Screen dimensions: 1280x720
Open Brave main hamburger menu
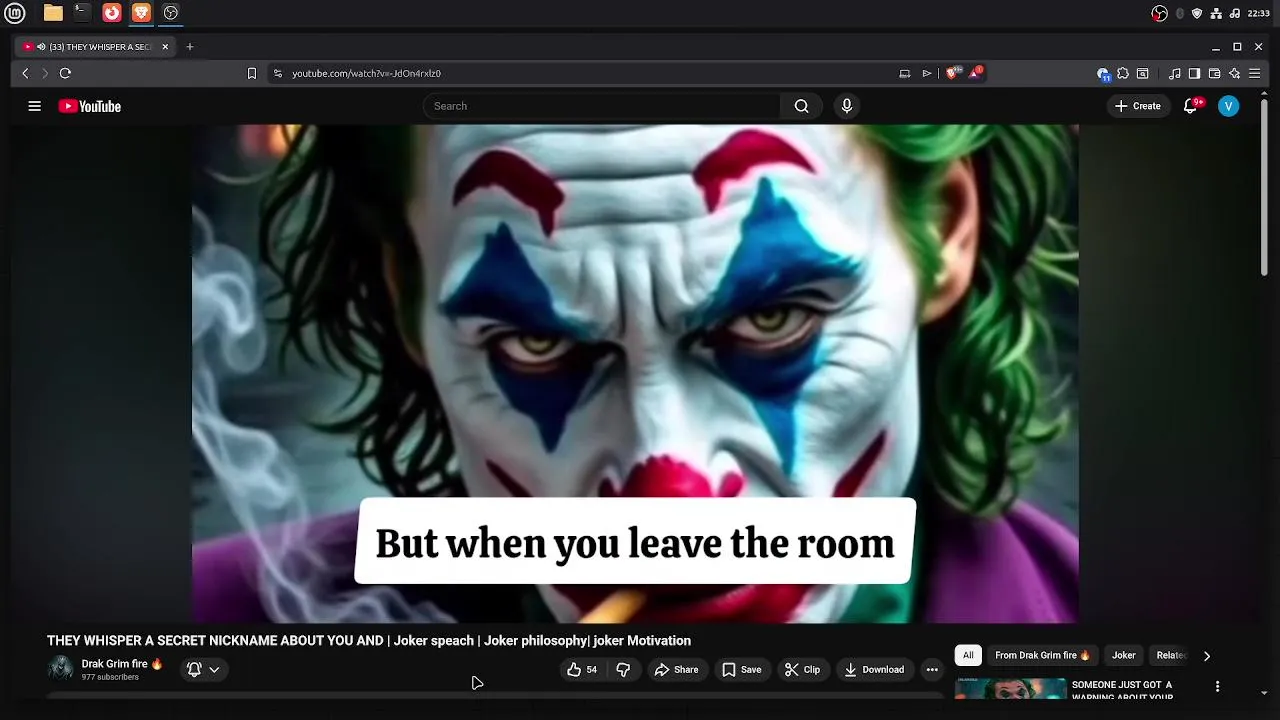point(1255,73)
